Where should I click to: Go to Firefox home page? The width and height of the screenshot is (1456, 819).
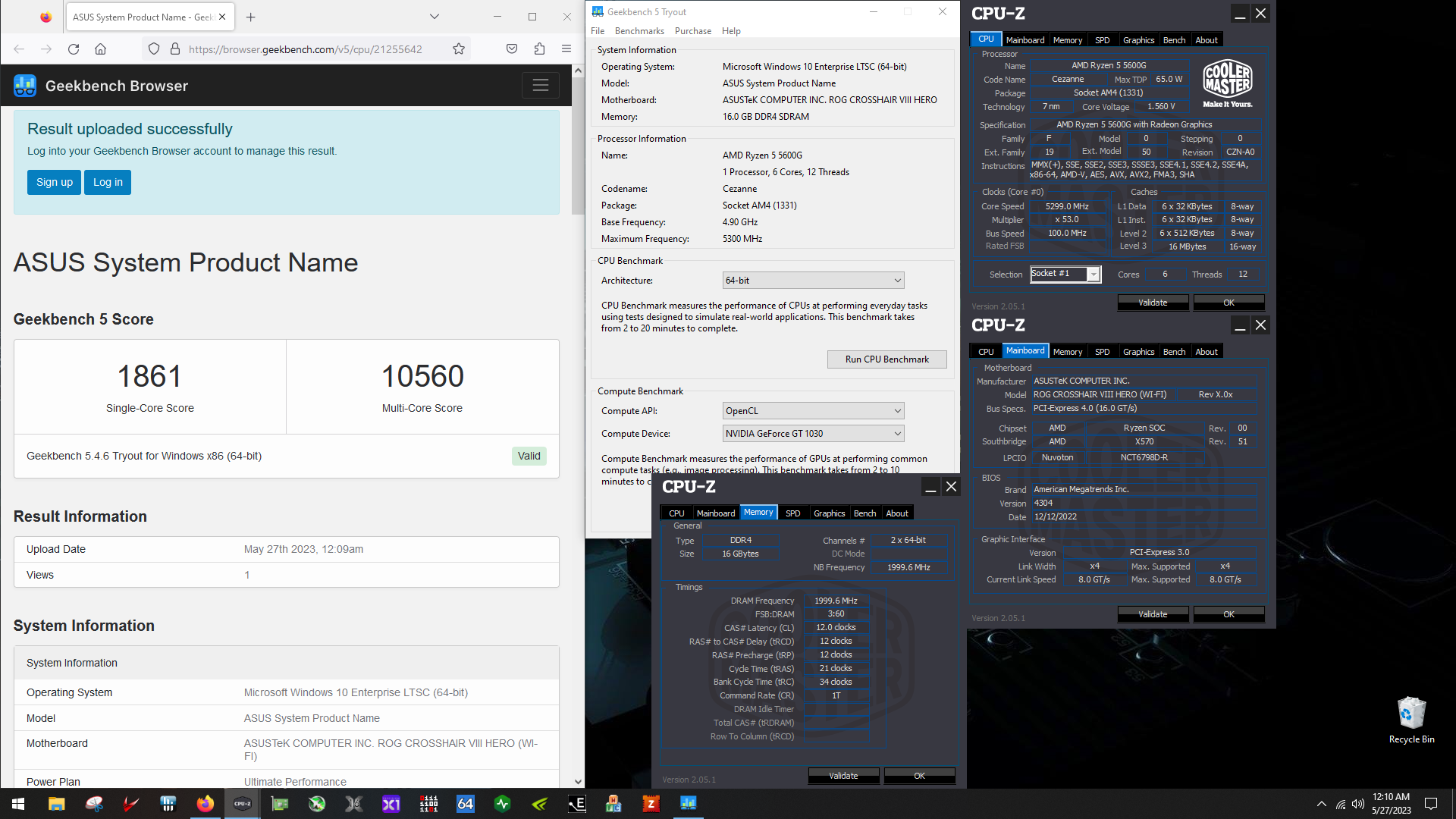tap(100, 49)
